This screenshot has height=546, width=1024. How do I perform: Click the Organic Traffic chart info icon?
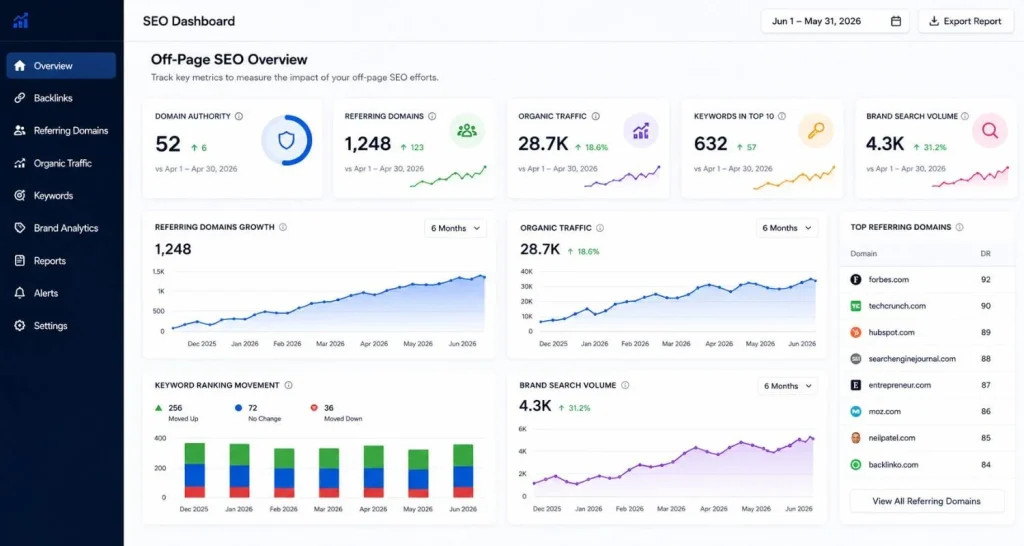(600, 228)
